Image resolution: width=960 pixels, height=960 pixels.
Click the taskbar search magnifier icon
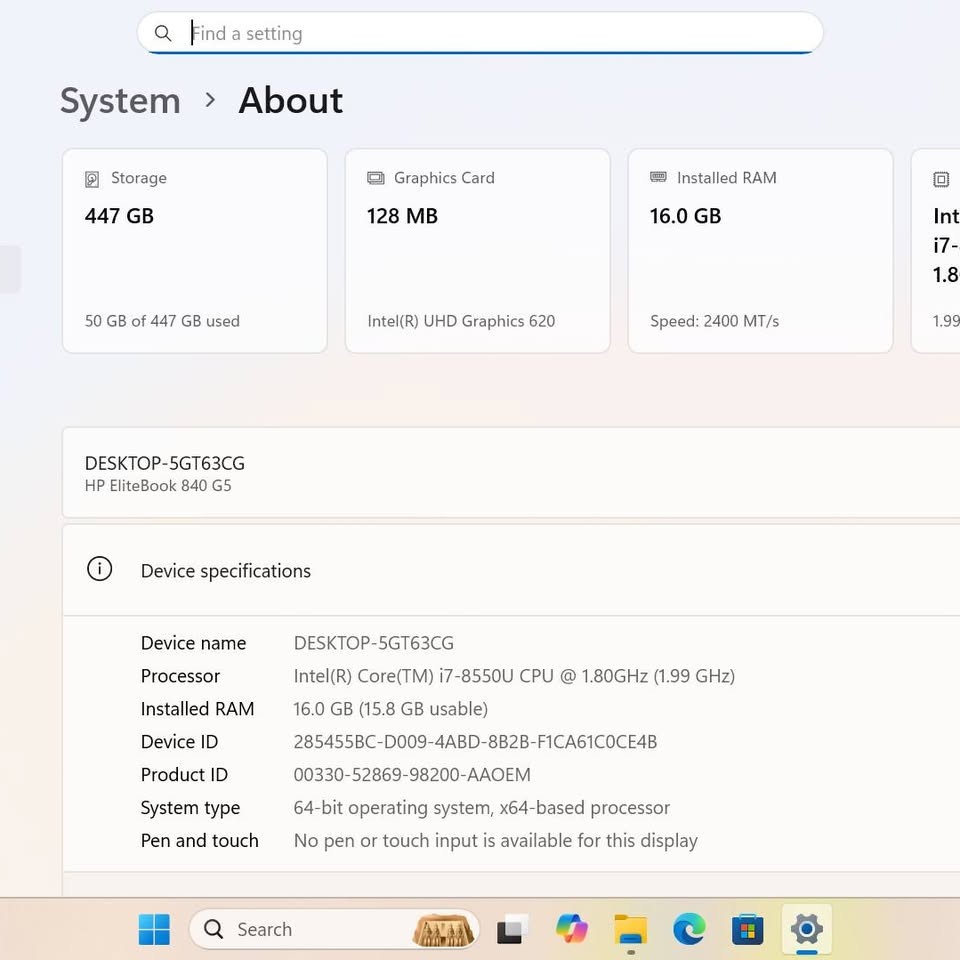point(213,929)
